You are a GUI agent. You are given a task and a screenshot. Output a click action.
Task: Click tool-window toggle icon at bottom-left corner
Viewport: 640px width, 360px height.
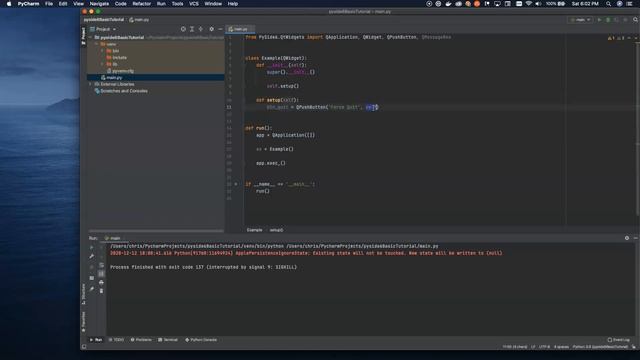tap(84, 347)
